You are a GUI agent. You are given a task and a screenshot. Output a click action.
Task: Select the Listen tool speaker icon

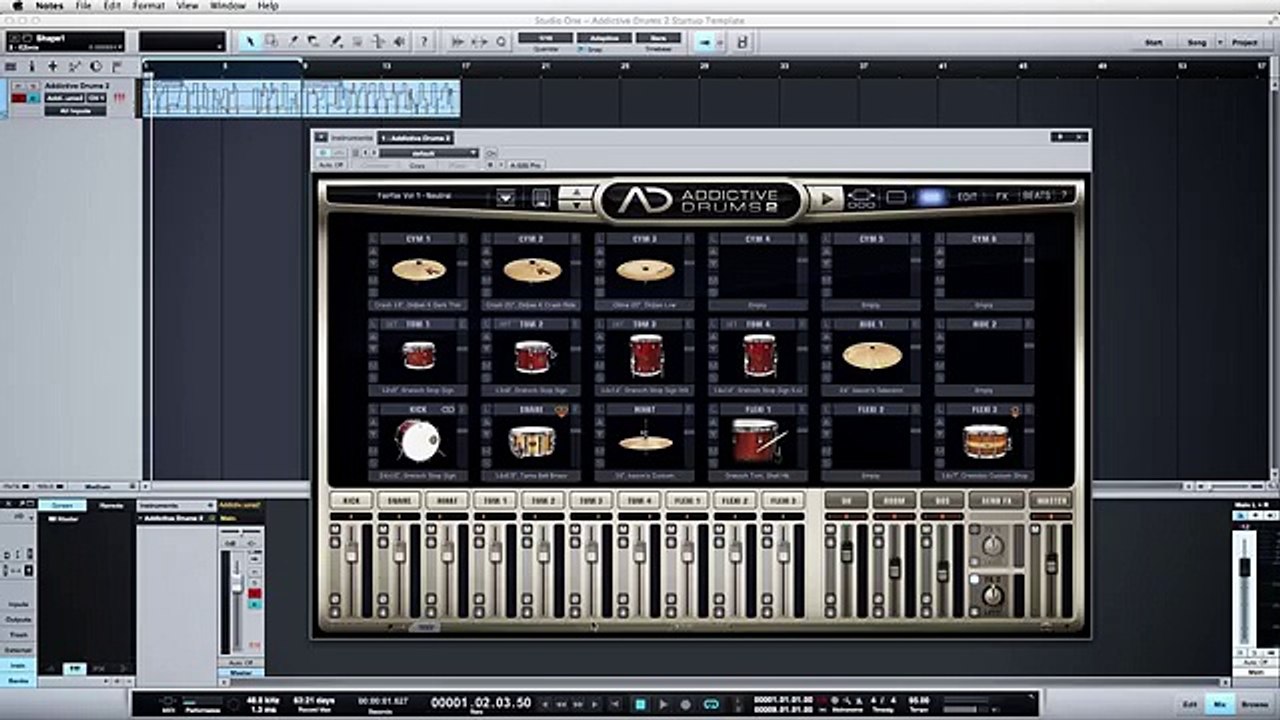pos(400,41)
